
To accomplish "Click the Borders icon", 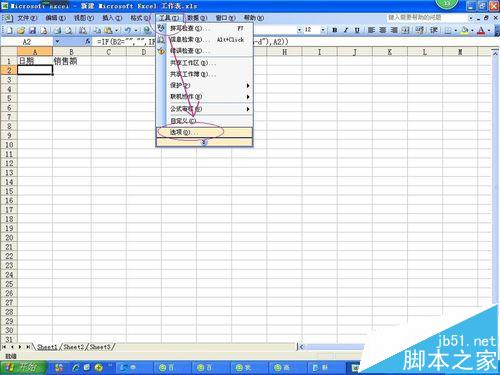I will 448,30.
